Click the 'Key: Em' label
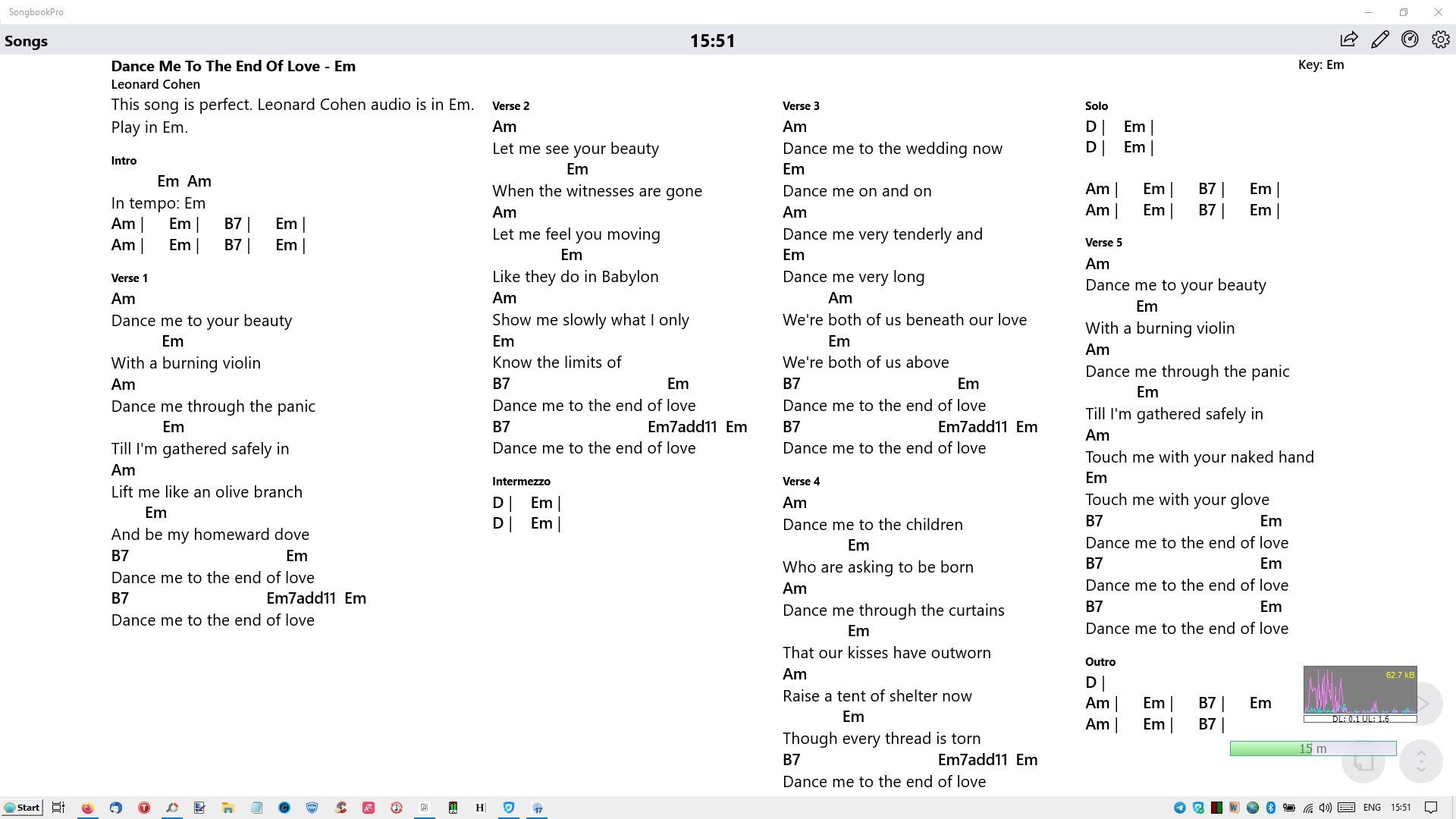Image resolution: width=1456 pixels, height=819 pixels. [1321, 64]
